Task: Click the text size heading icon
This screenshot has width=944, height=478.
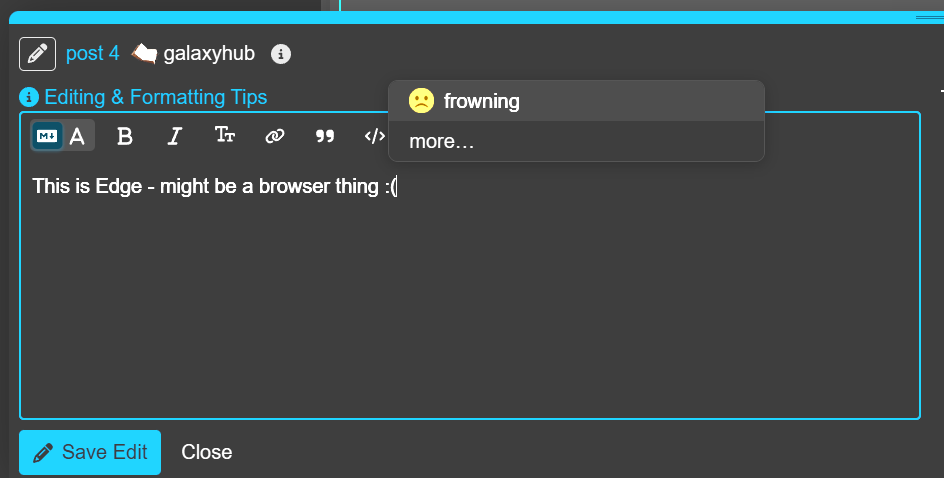Action: tap(225, 136)
